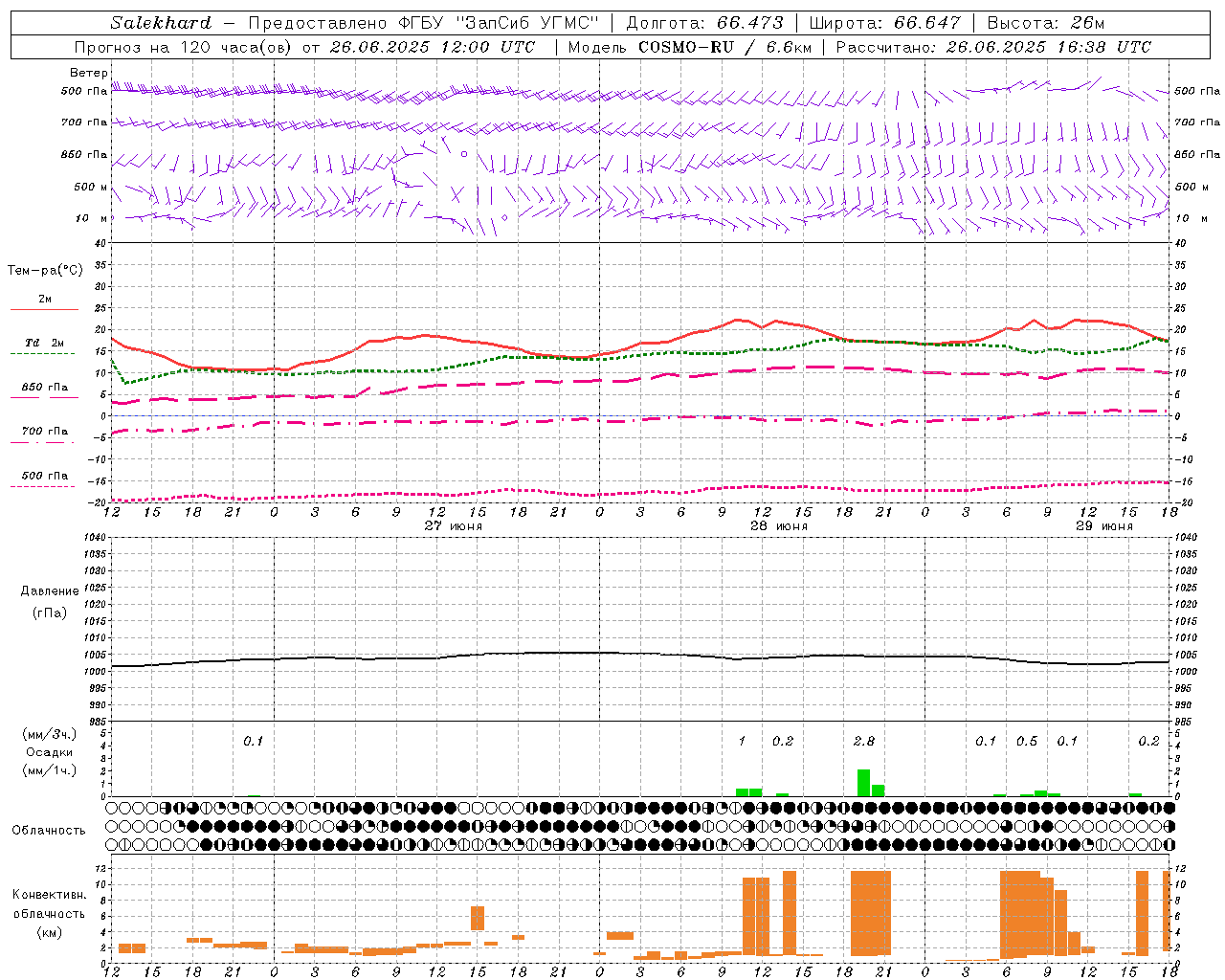Image resolution: width=1225 pixels, height=980 pixels.
Task: Click the "Тем-ра(°C)" temperature panel label
Action: click(x=45, y=271)
